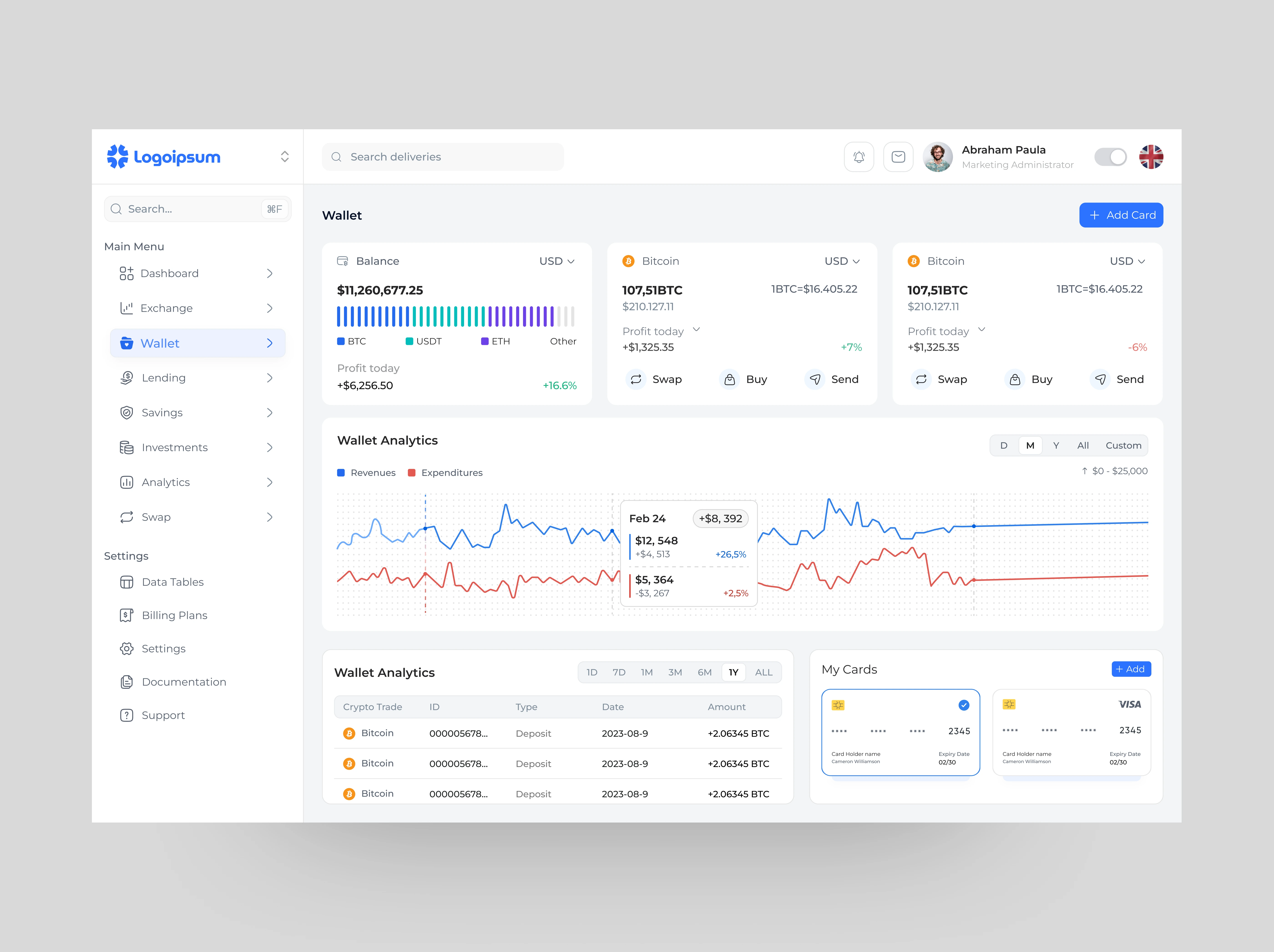Expand the Dashboard menu chevron
This screenshot has height=952, width=1274.
coord(270,273)
